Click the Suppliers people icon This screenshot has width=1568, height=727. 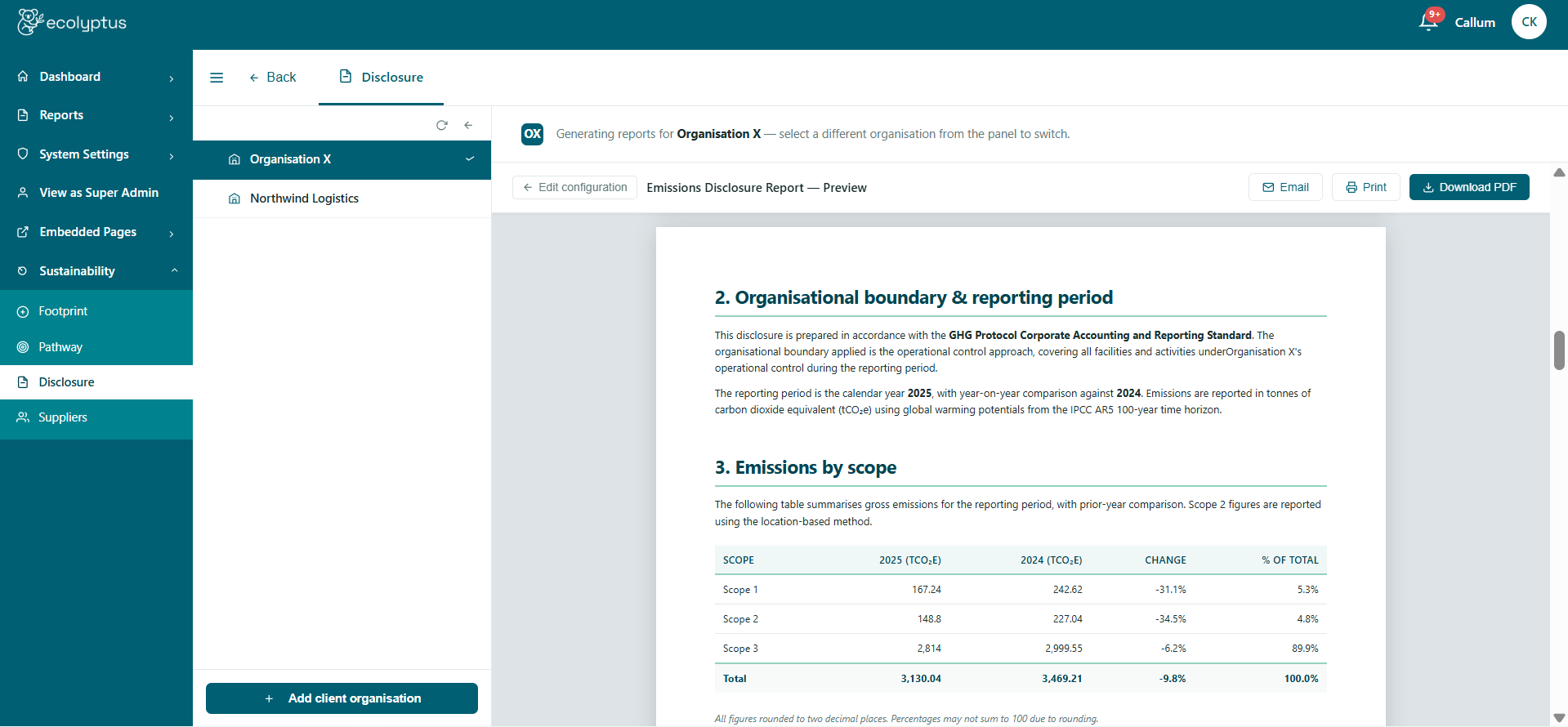point(23,417)
